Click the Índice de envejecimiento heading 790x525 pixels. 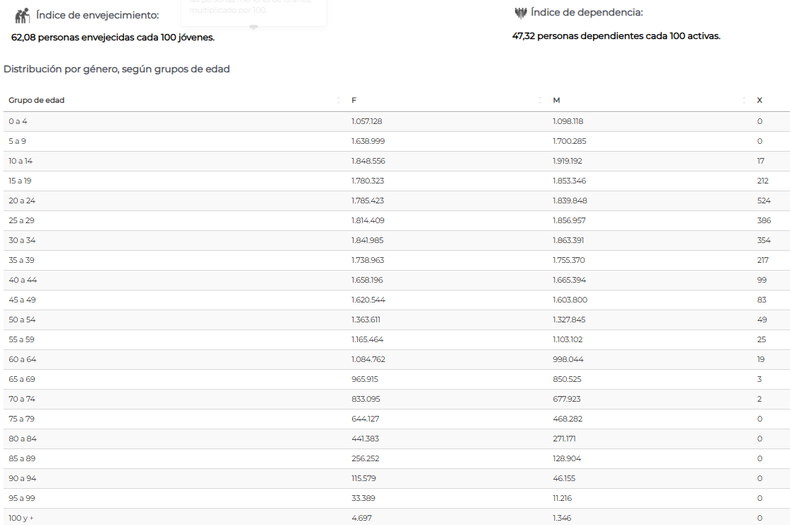click(97, 15)
